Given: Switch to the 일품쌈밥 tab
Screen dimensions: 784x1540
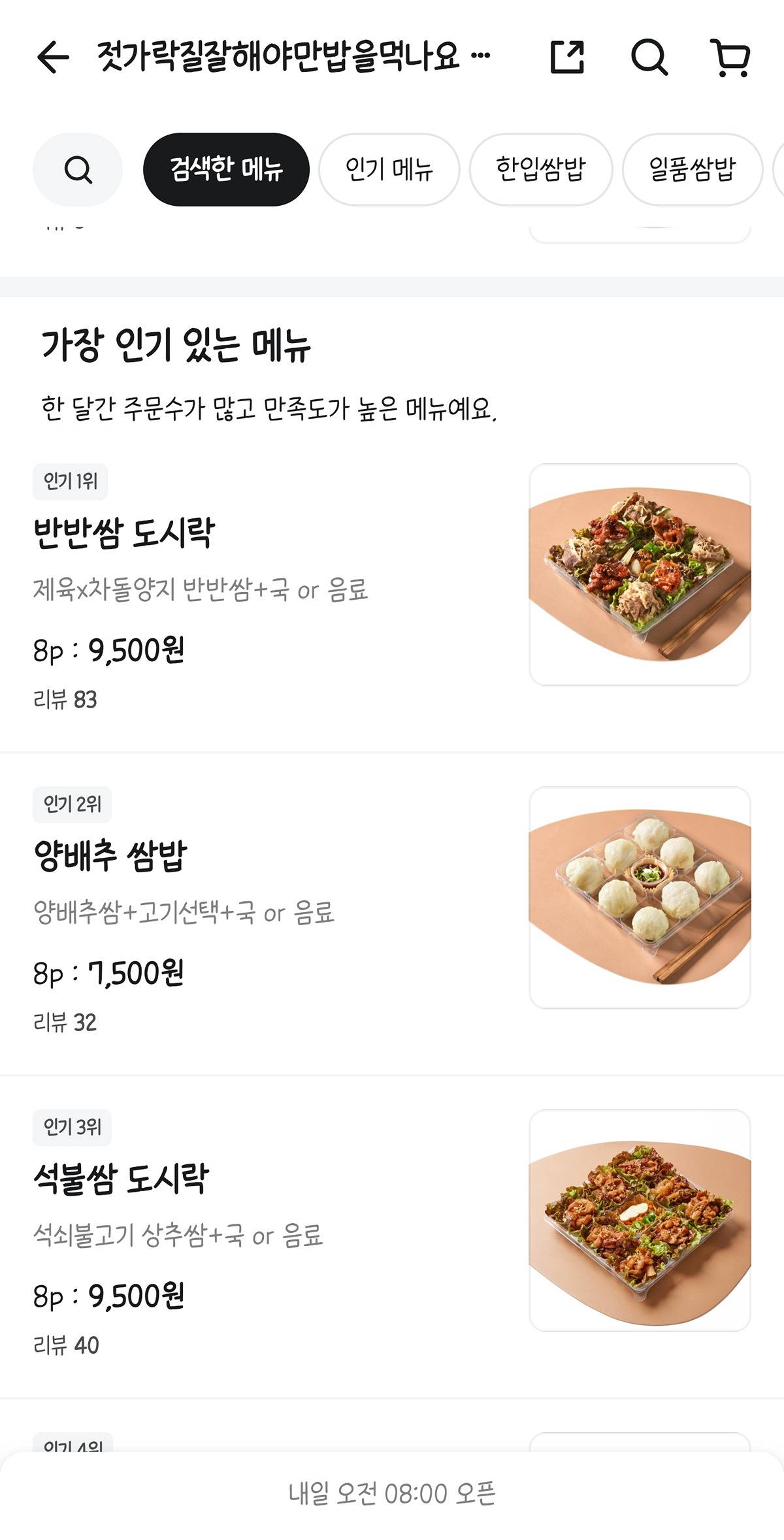Looking at the screenshot, I should (x=692, y=170).
